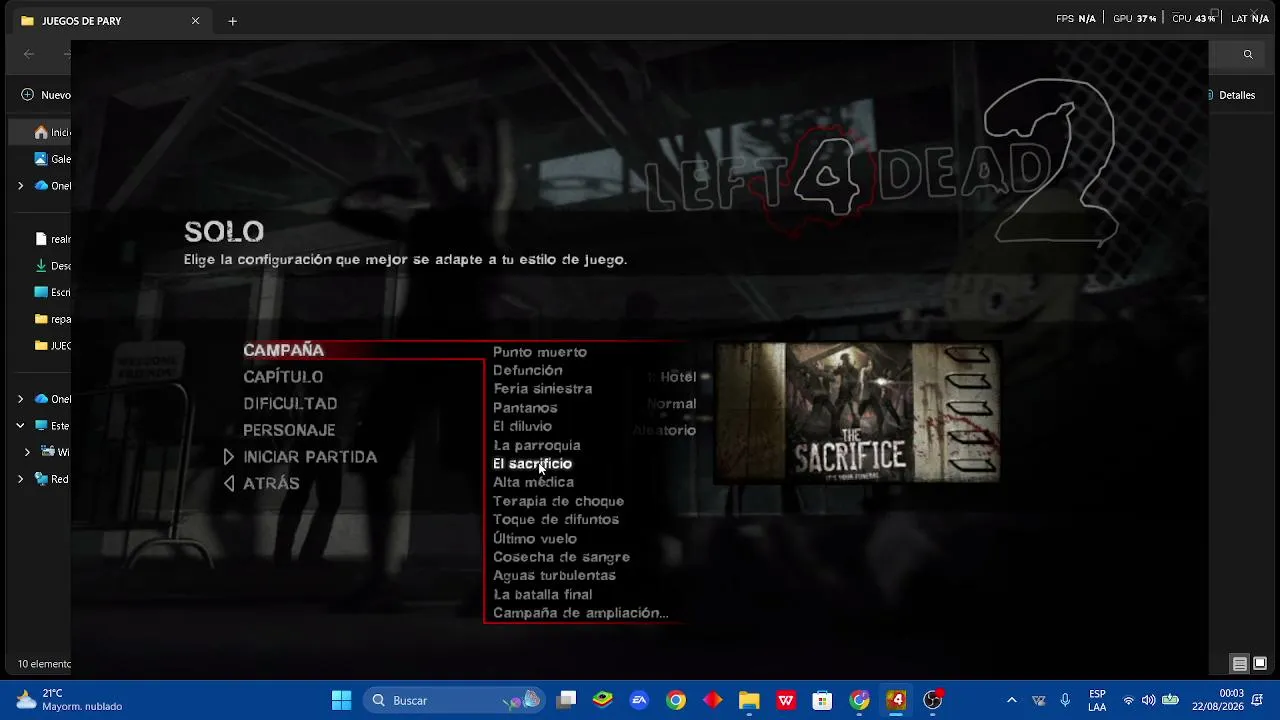The image size is (1280, 720).
Task: Open the Windows Start menu
Action: tap(341, 700)
